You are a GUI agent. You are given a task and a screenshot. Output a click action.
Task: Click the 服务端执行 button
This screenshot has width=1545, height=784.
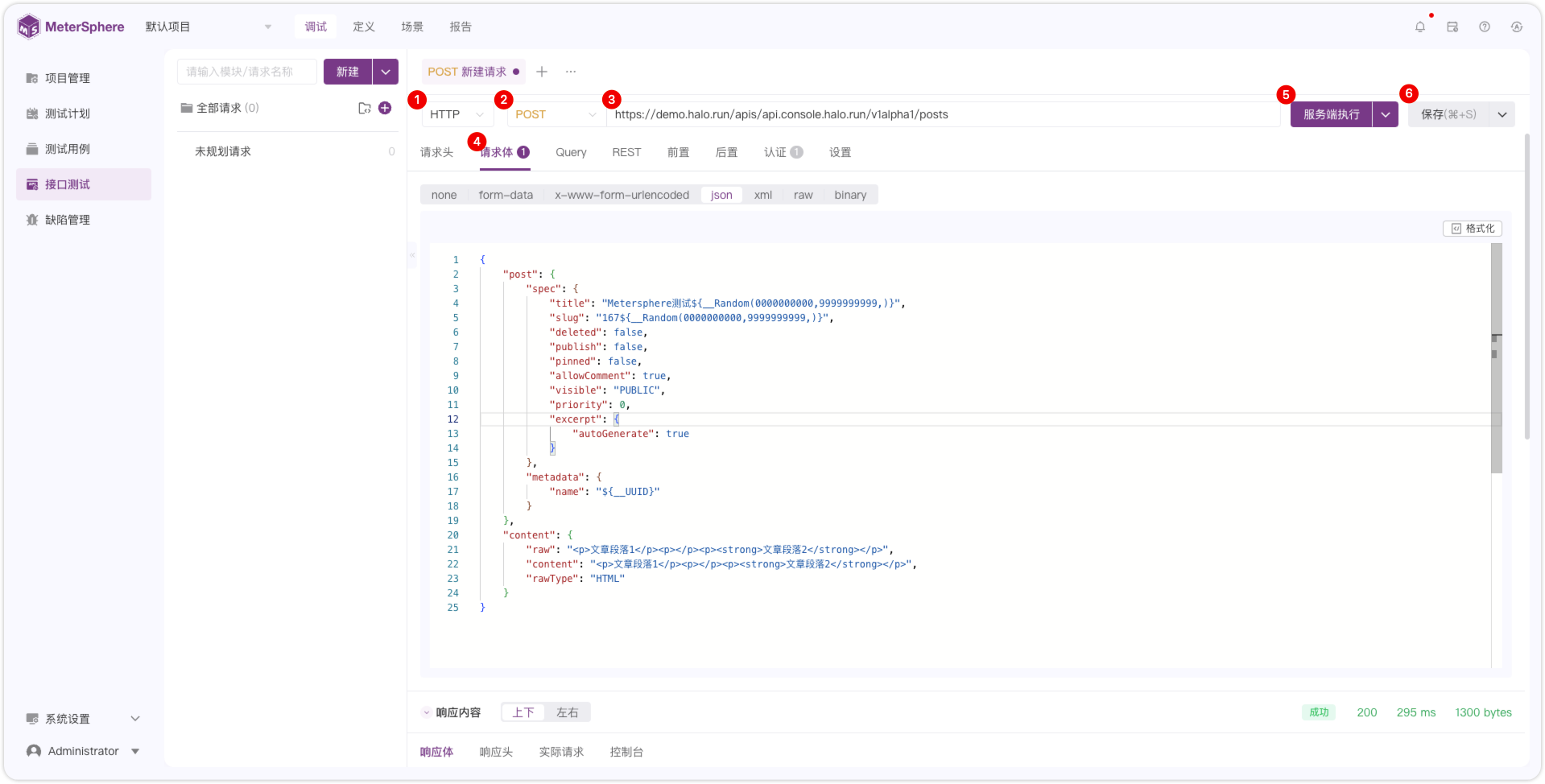pos(1331,114)
